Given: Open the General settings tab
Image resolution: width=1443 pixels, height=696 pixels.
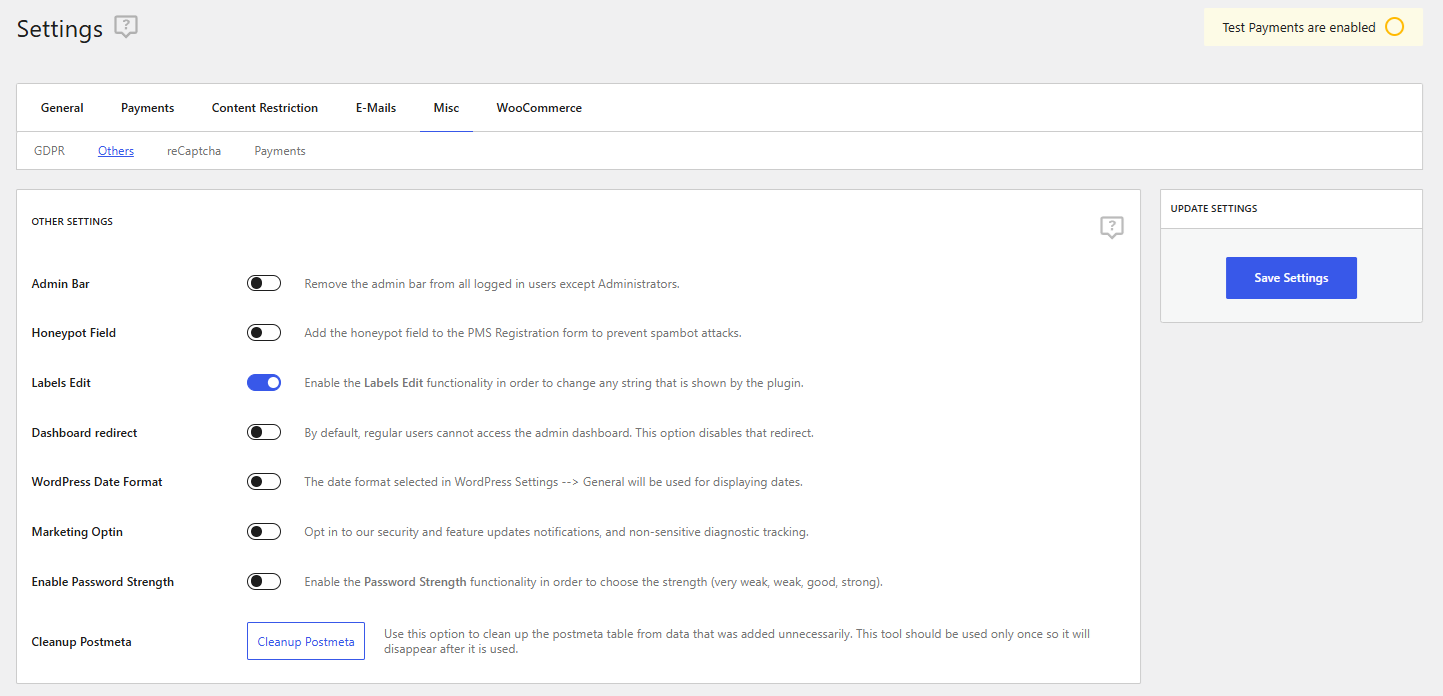Looking at the screenshot, I should [62, 108].
